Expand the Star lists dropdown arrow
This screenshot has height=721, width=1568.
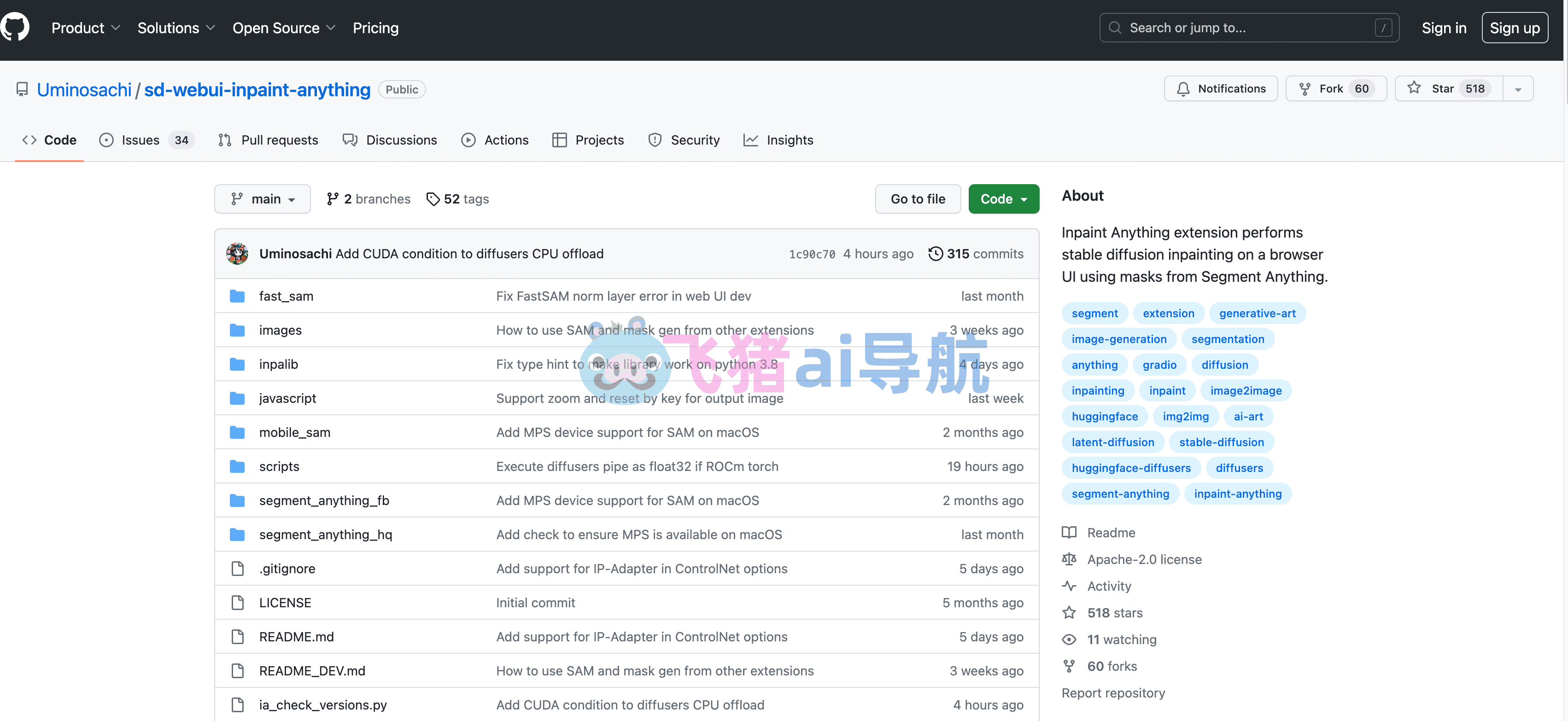click(1517, 89)
